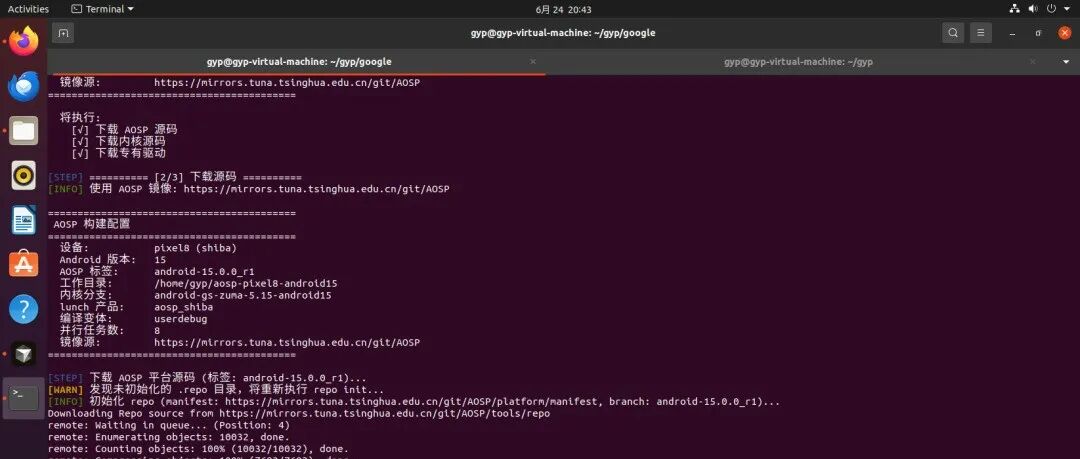Click '/home/gyp/aosp-pixel8-android15' path text
Image resolution: width=1080 pixels, height=459 pixels.
[x=245, y=283]
